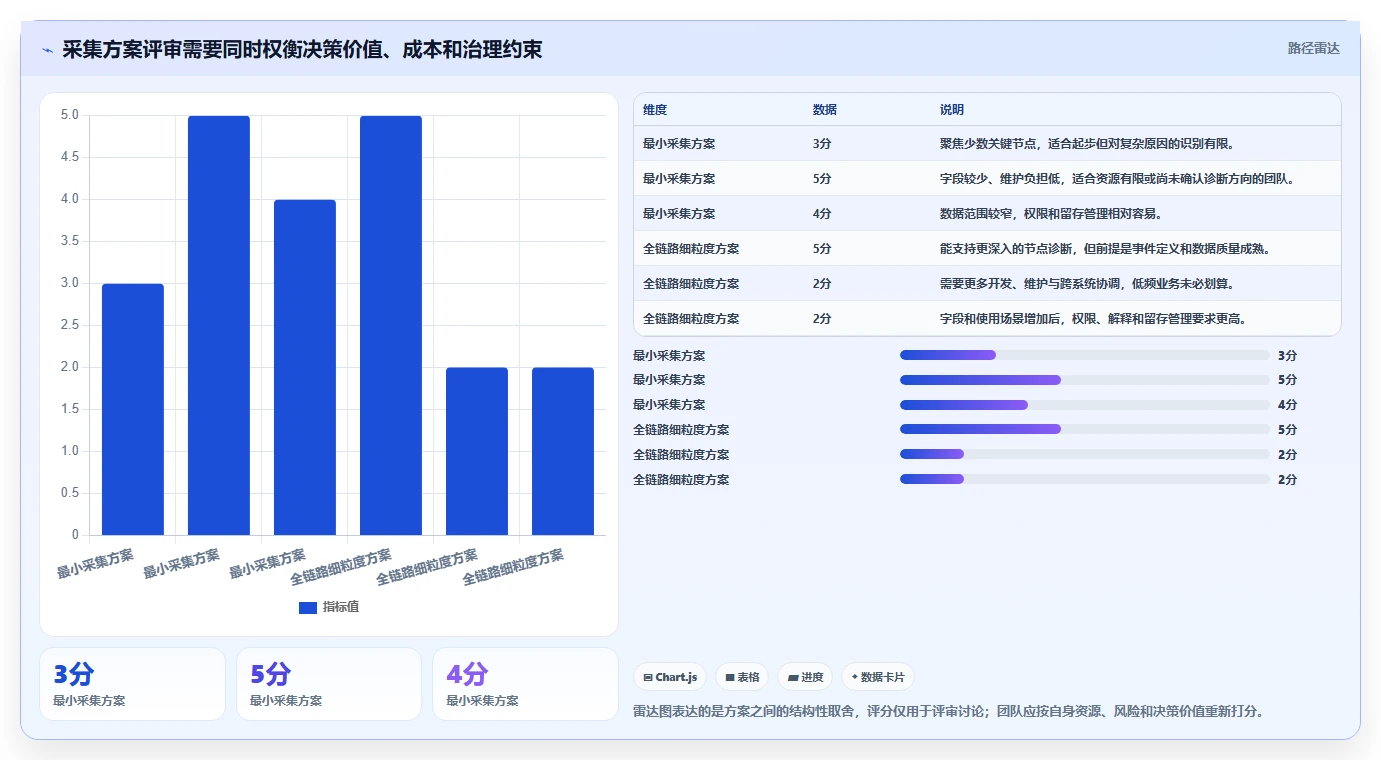Image resolution: width=1381 pixels, height=760 pixels.
Task: Click the 最小采集方案 chart bar valued 3
Action: point(133,409)
